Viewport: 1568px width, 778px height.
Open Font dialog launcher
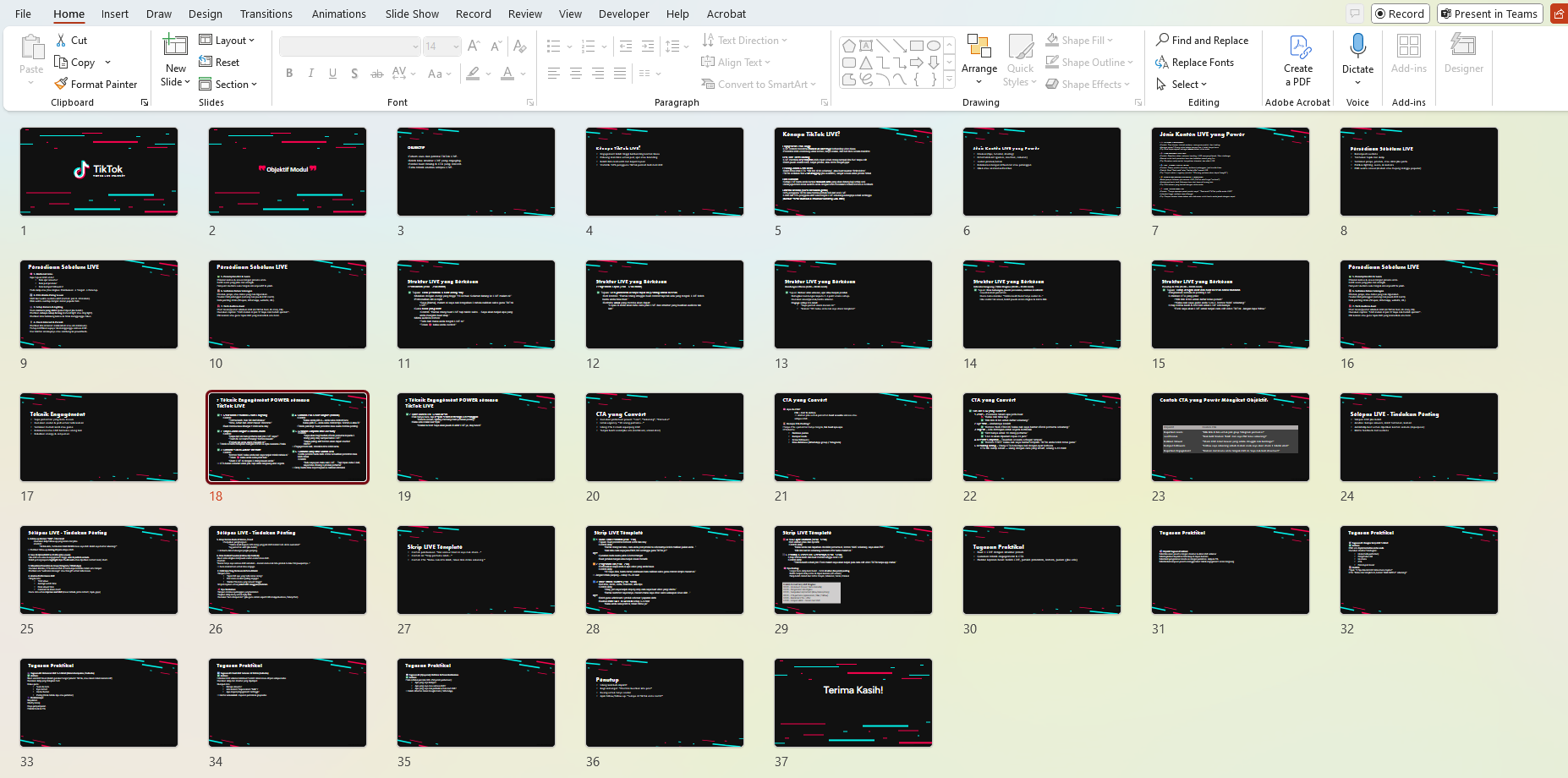pyautogui.click(x=530, y=102)
